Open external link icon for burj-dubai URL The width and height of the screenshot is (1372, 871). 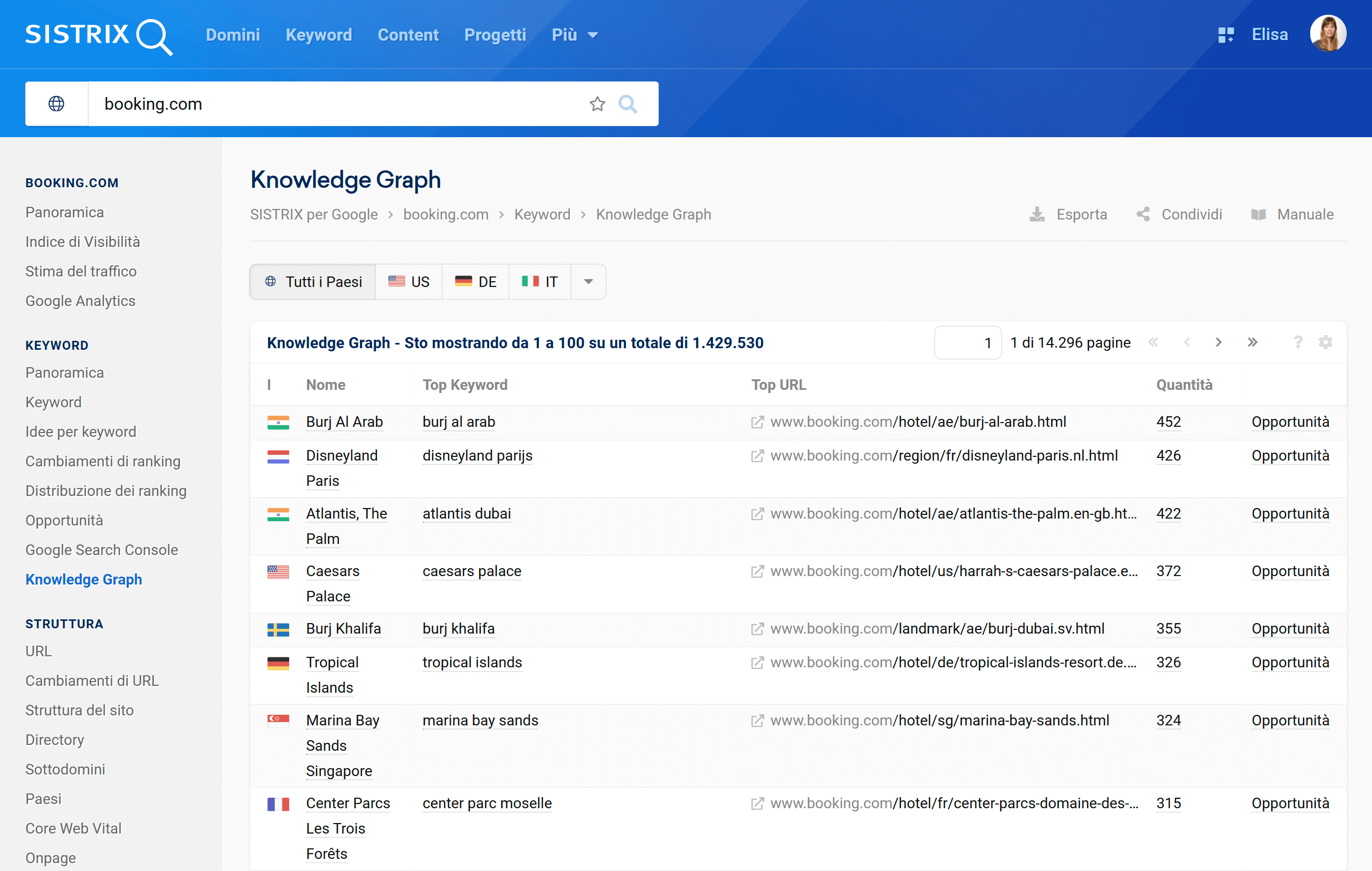757,629
